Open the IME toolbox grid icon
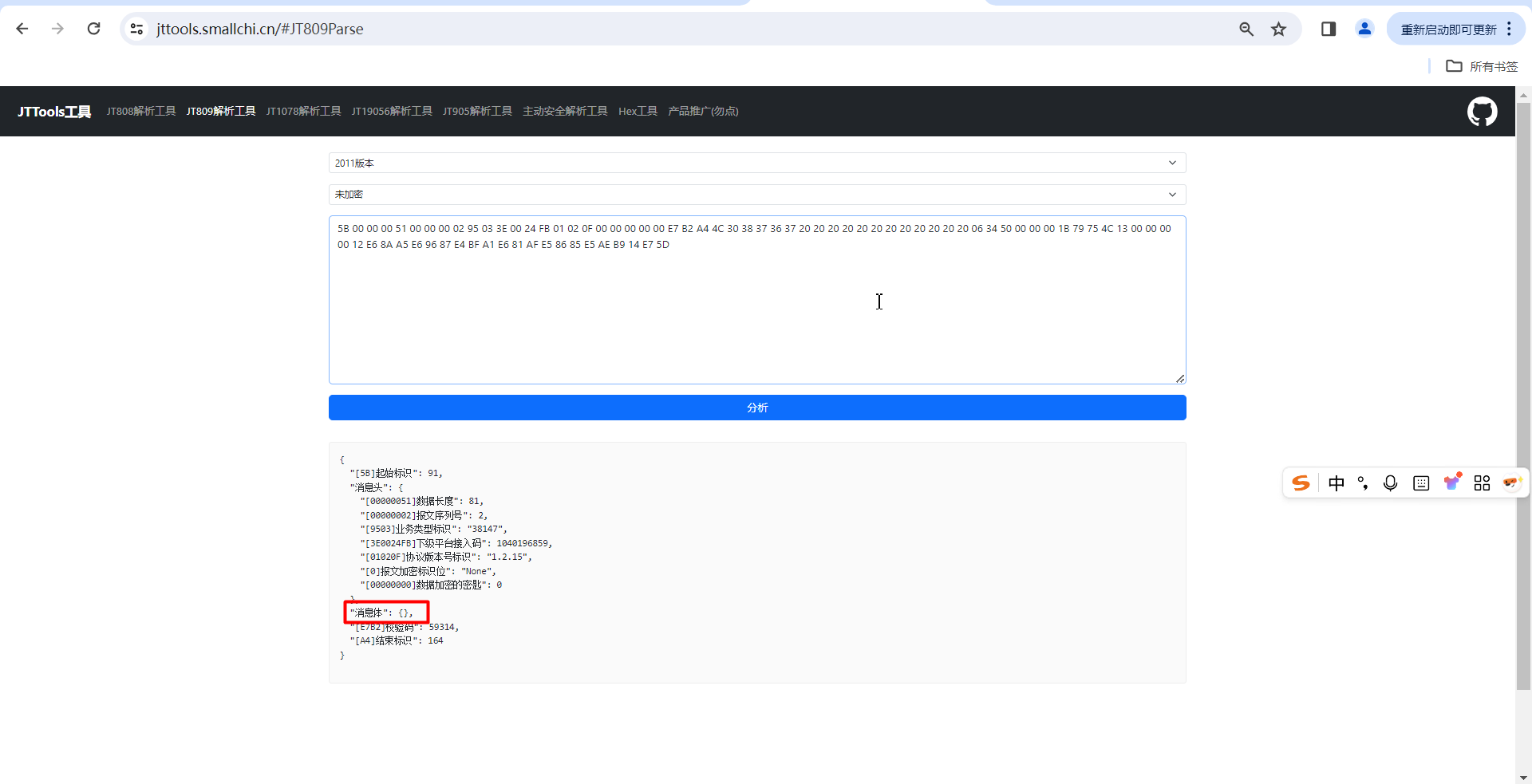The image size is (1532, 784). coord(1482,483)
